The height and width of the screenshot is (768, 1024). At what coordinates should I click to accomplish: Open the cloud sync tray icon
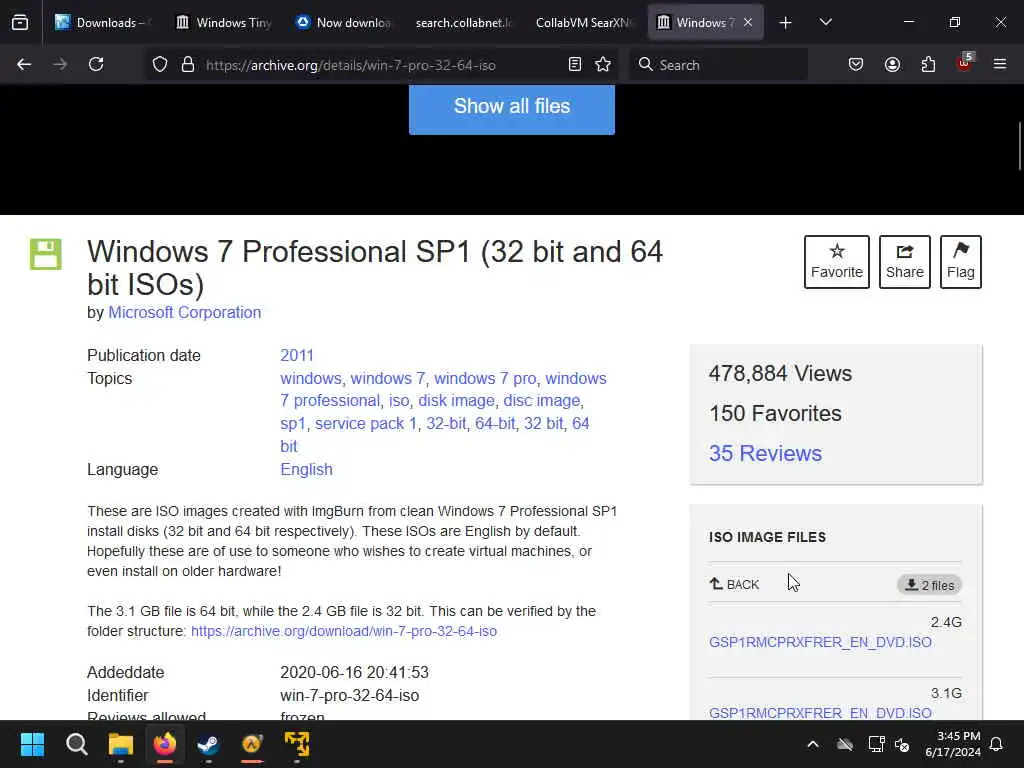click(845, 744)
